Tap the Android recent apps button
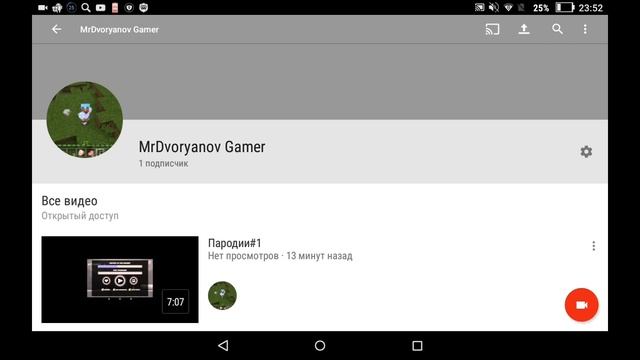 [417, 346]
